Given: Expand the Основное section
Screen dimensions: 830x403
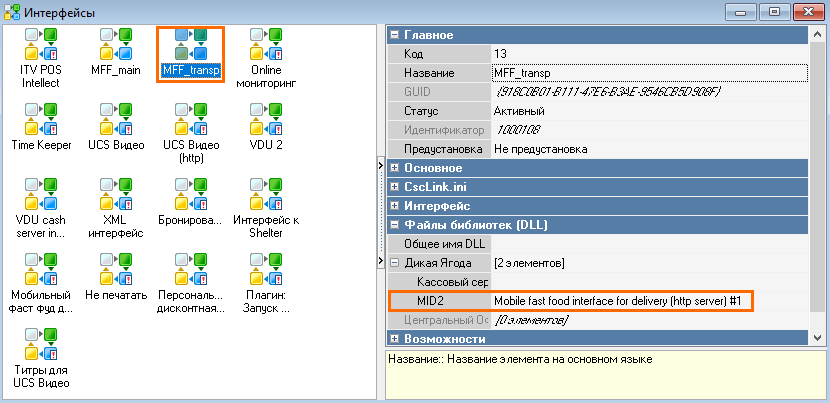Looking at the screenshot, I should (395, 168).
